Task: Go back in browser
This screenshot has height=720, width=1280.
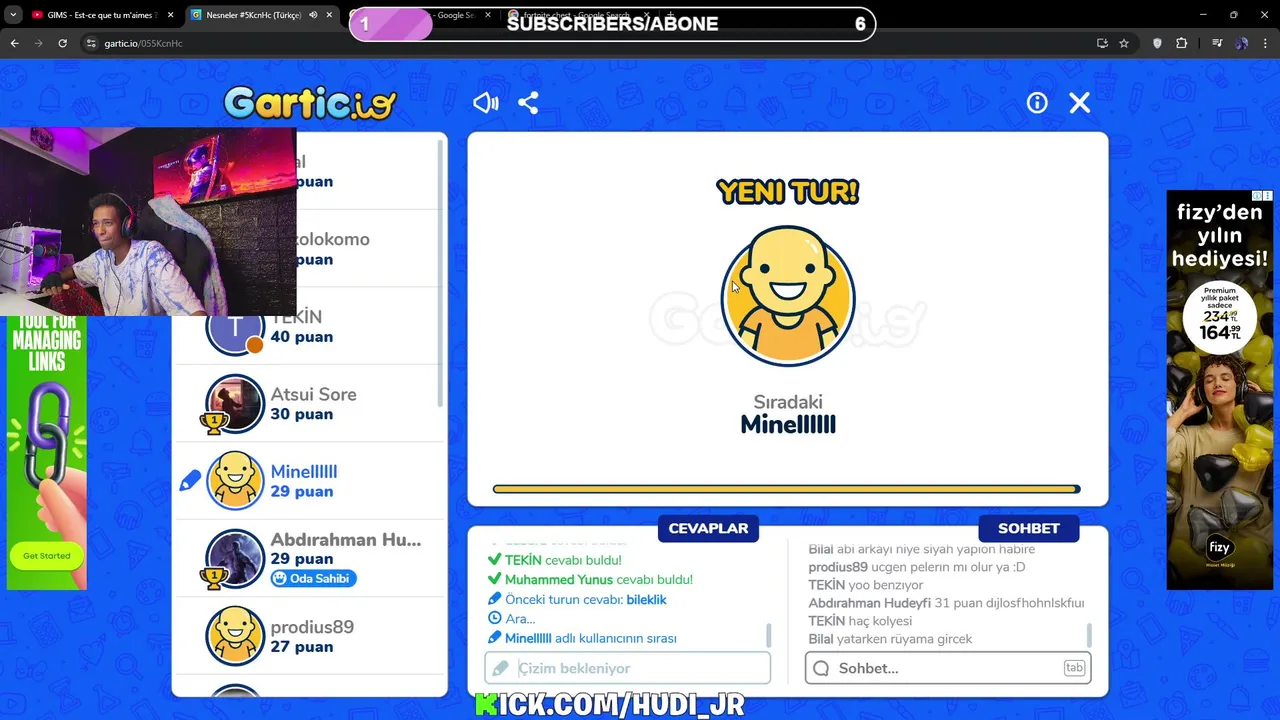Action: [x=14, y=43]
